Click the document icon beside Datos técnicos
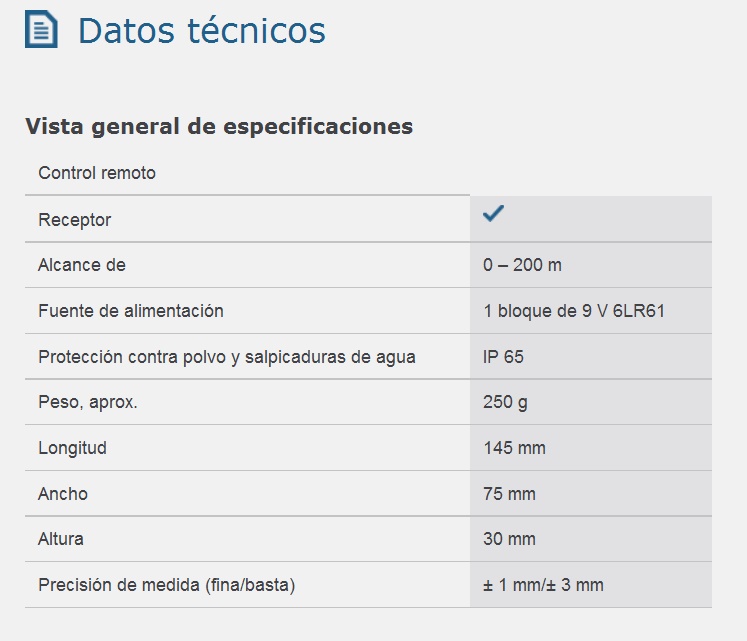Viewport: 747px width, 641px height. (41, 31)
